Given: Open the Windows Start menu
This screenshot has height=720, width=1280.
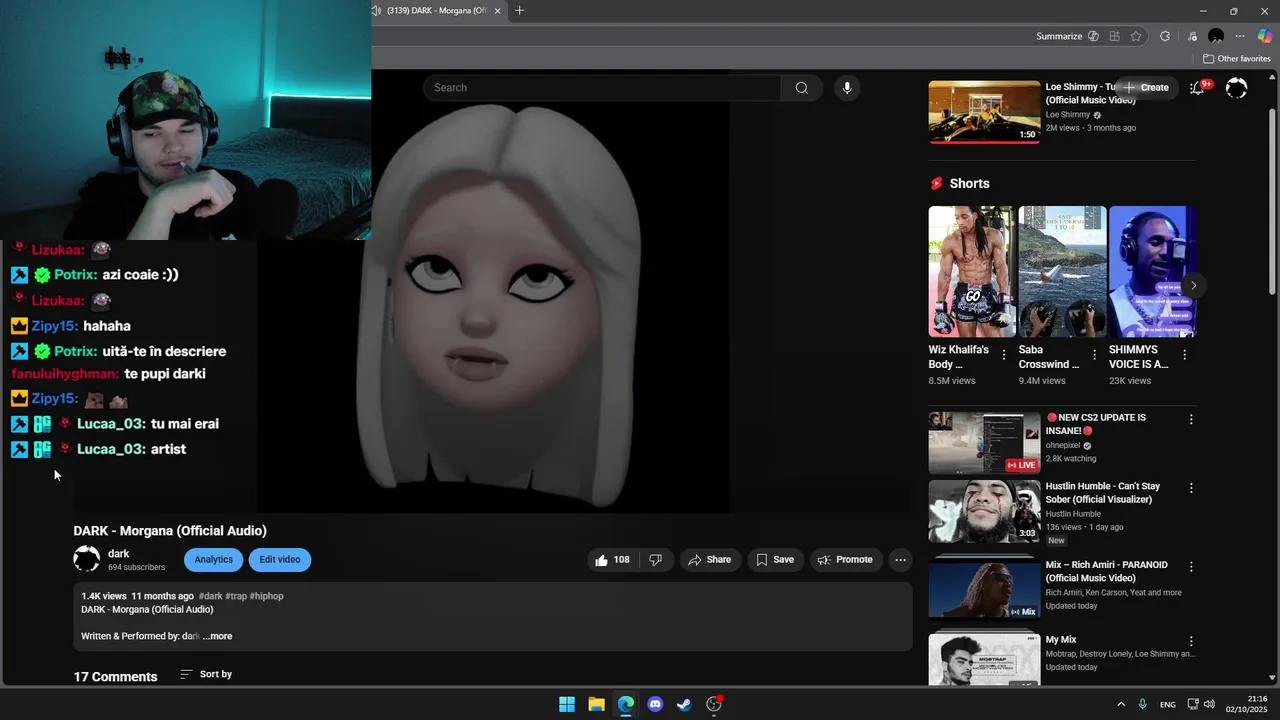Looking at the screenshot, I should coord(567,704).
